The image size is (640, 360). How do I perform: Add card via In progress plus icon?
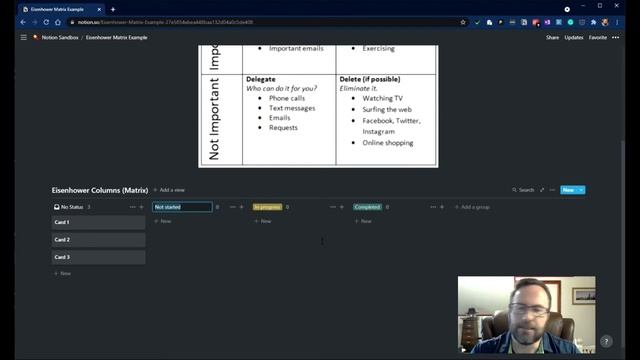[x=342, y=207]
